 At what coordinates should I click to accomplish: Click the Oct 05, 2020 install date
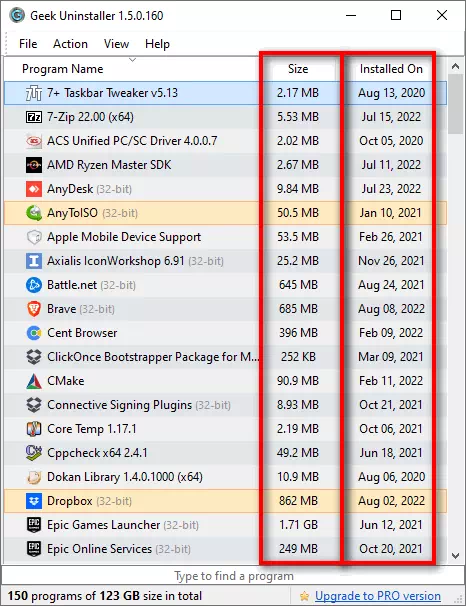(391, 141)
